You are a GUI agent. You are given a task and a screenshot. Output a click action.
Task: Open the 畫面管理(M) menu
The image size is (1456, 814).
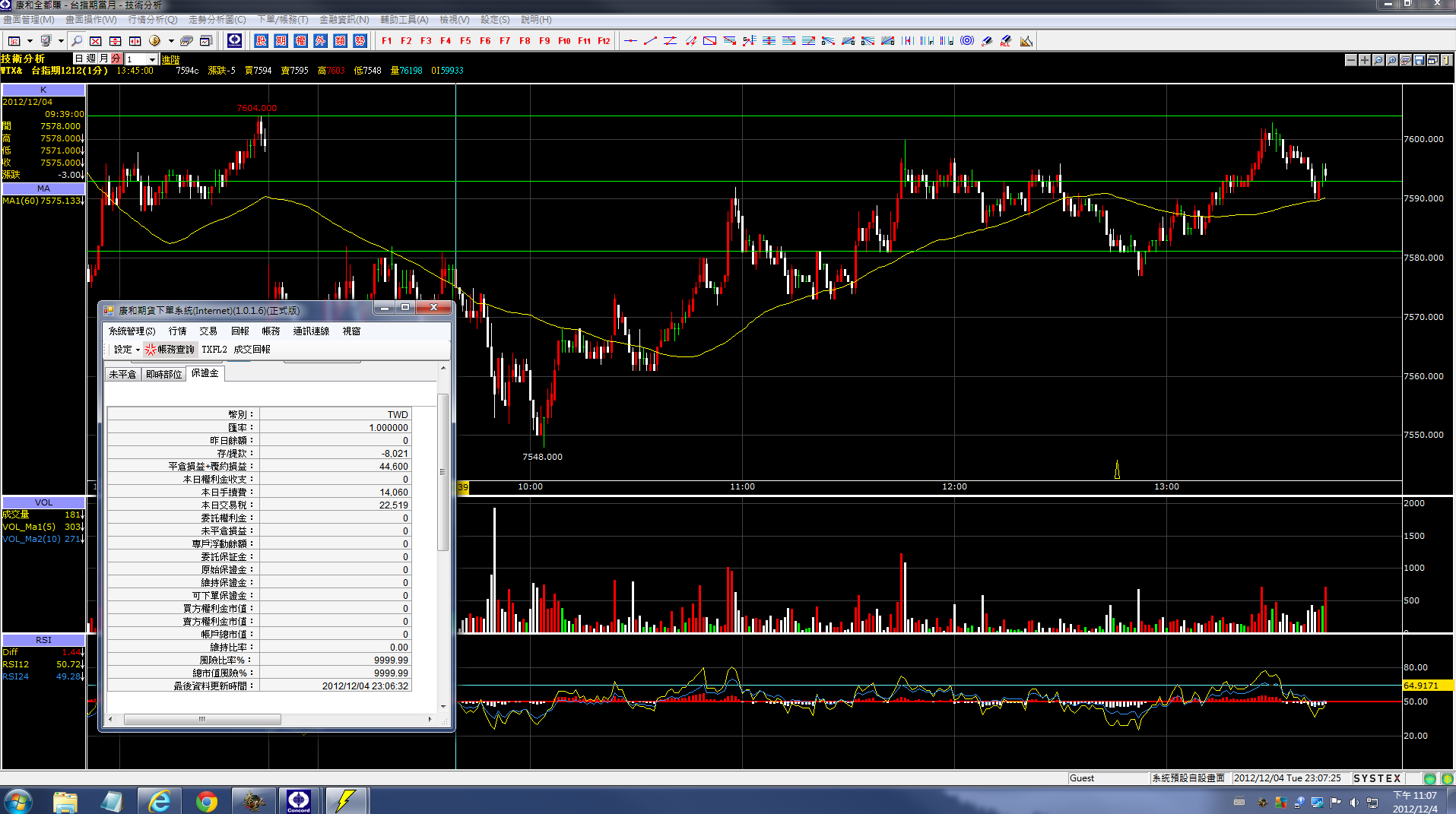tap(29, 20)
